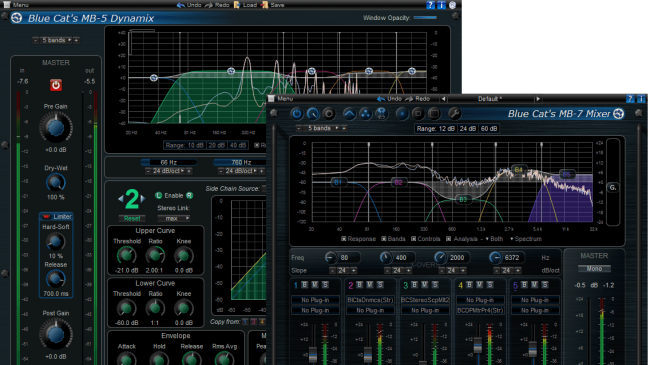Click the Blue Cat logo in MB-7 Mixer title
This screenshot has width=650, height=365.
(618, 113)
